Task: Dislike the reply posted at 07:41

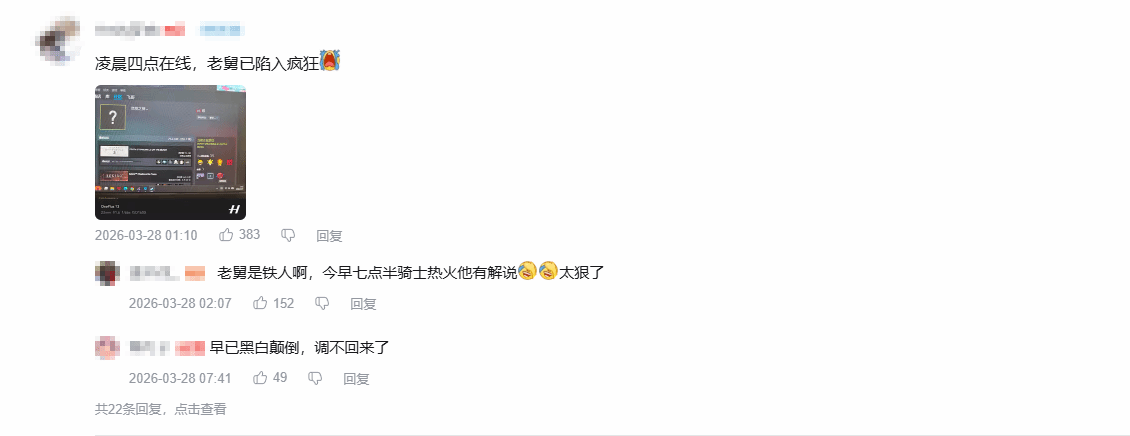Action: tap(315, 378)
